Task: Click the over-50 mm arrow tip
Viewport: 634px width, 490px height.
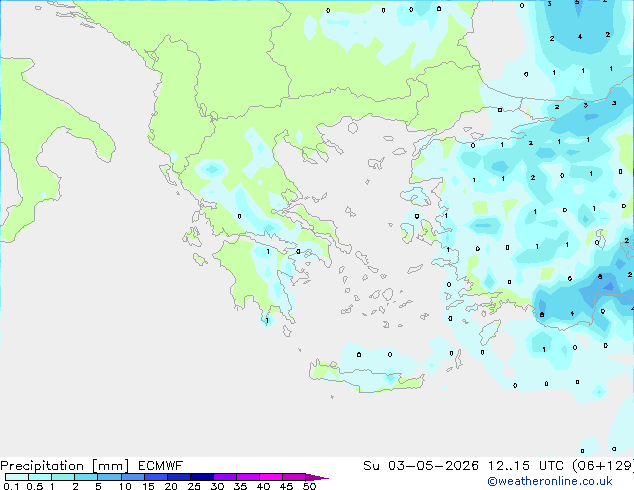Action: click(317, 477)
